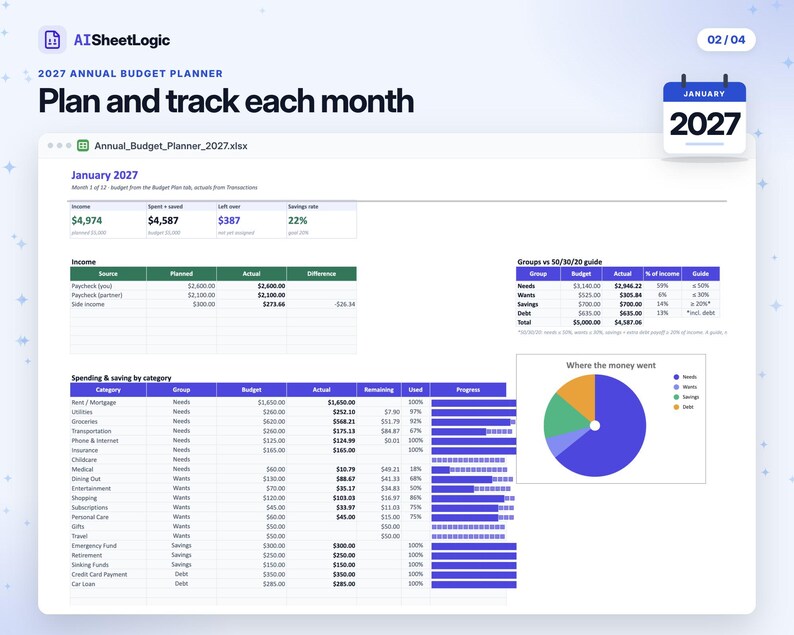Click the Source header in Income table

pos(108,273)
